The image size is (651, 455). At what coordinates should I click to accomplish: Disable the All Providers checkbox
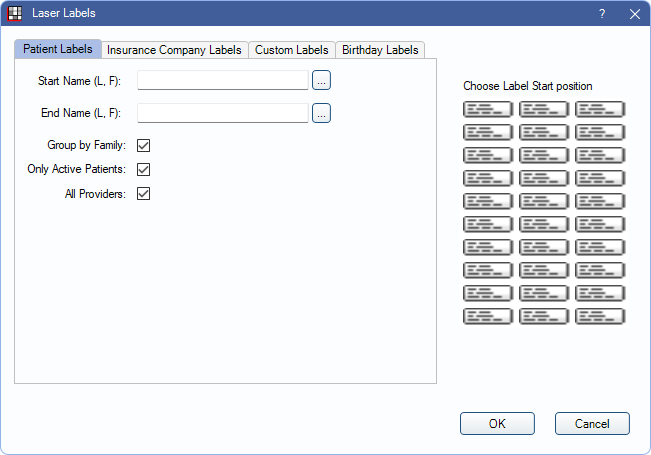point(144,194)
